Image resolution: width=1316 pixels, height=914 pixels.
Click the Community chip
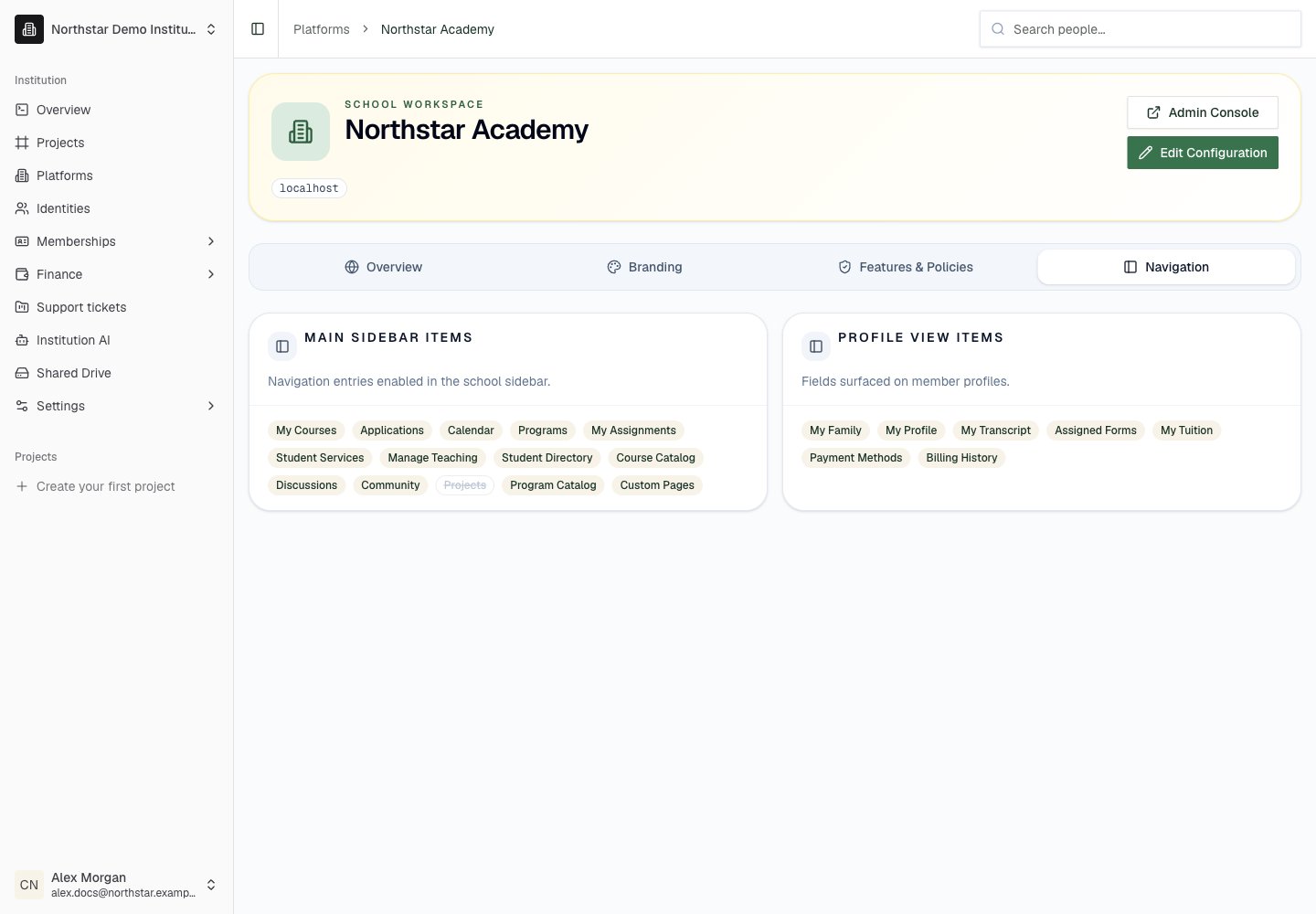(390, 485)
